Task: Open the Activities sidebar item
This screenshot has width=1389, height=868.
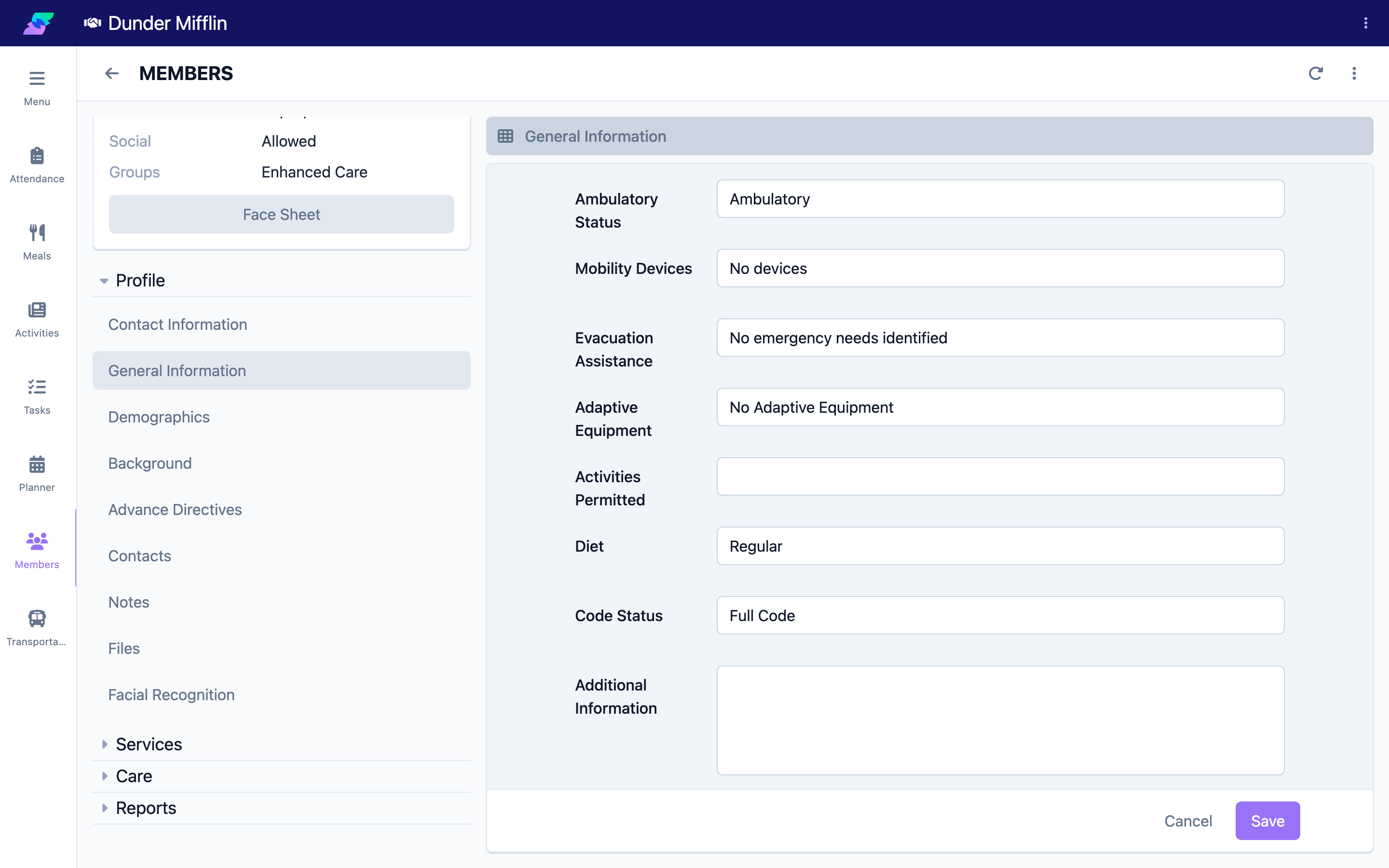Action: coord(37,320)
